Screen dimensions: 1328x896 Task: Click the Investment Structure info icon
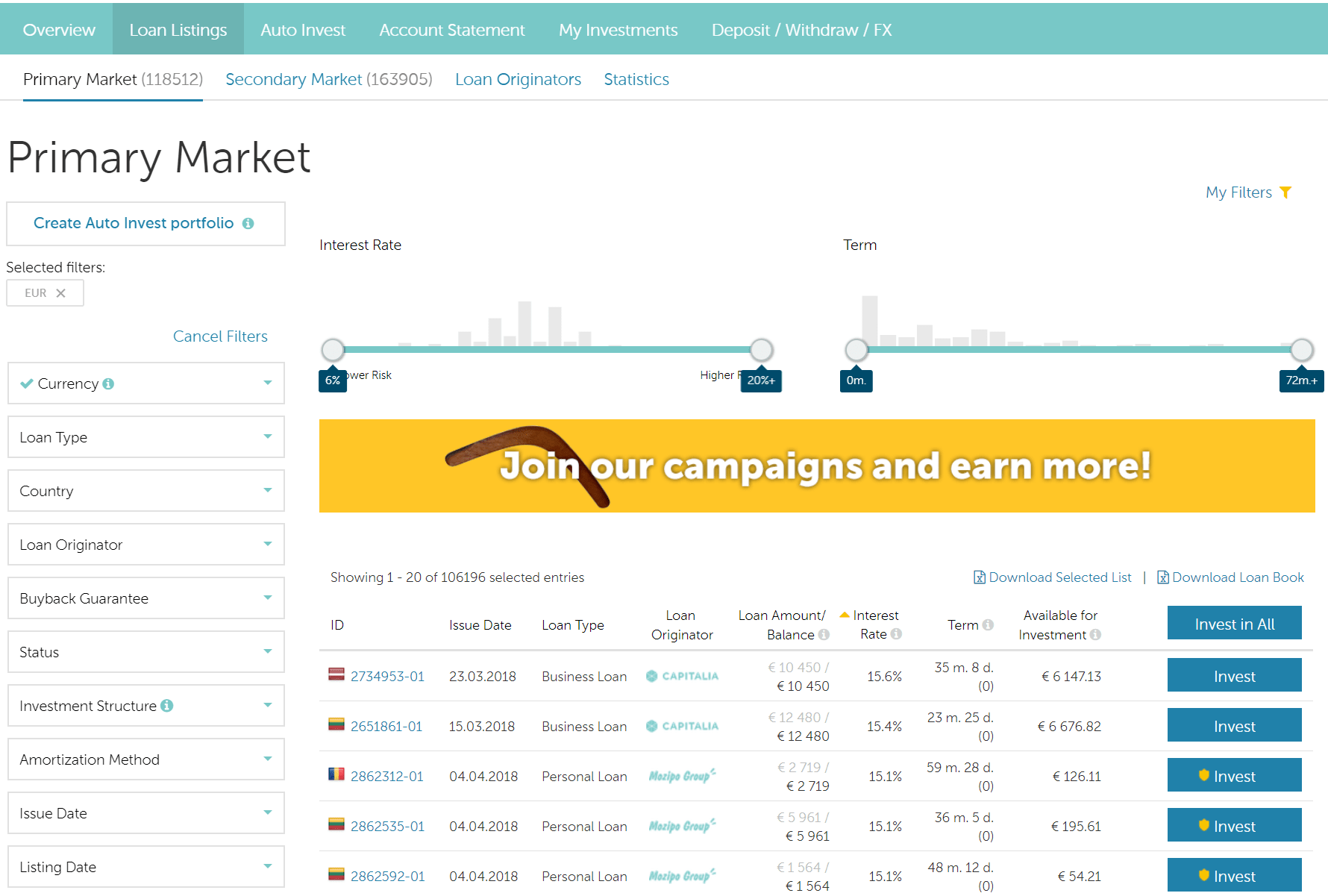(167, 706)
